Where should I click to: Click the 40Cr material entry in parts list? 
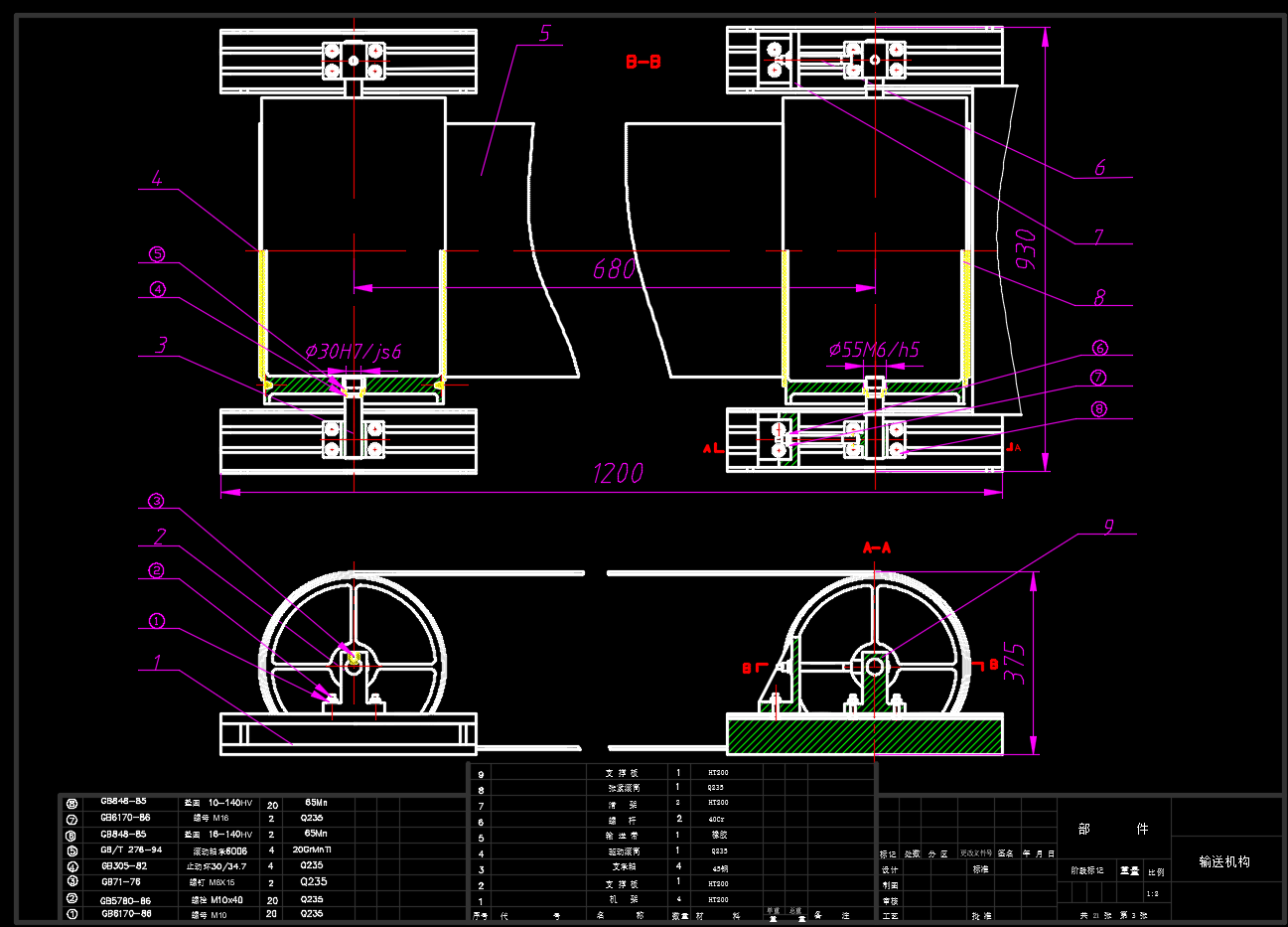coord(717,820)
